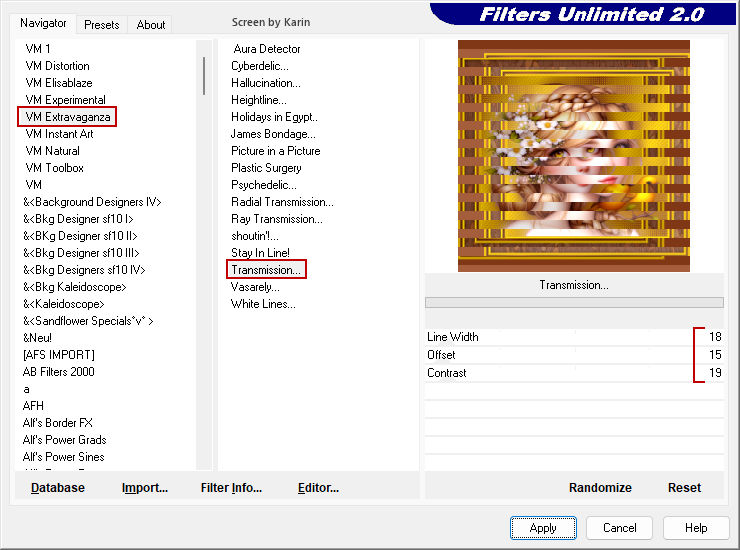Open the About tab

151,25
